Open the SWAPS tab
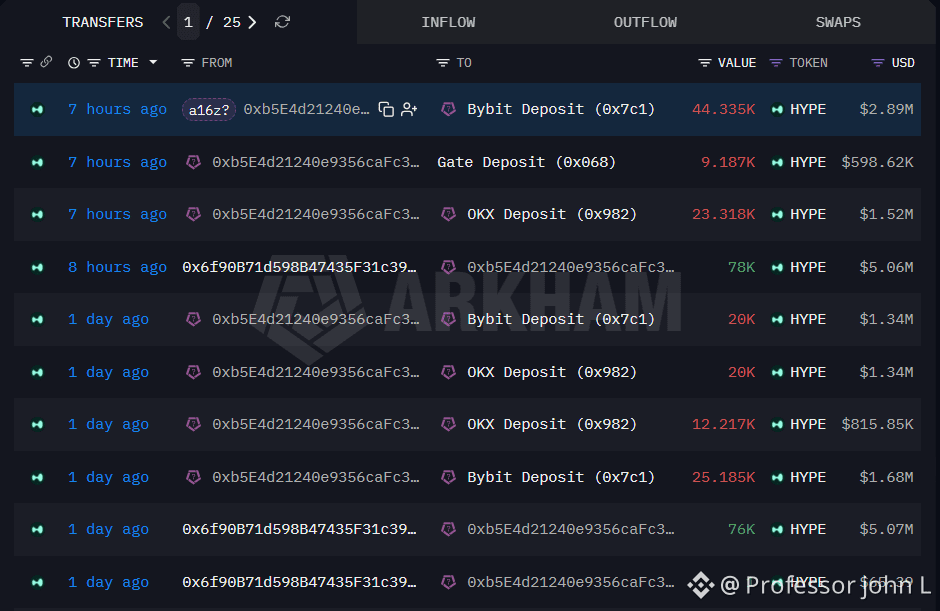 (837, 22)
